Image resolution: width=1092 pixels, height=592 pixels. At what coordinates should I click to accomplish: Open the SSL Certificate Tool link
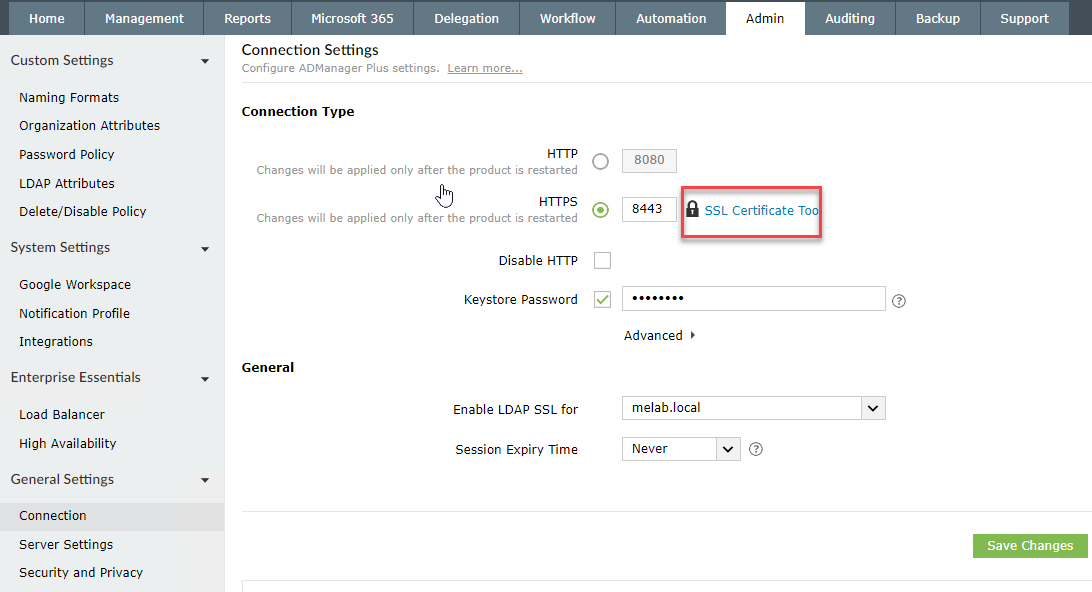pos(761,211)
